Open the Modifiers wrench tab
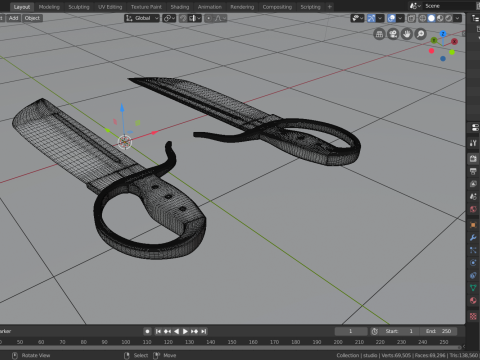 (x=473, y=238)
